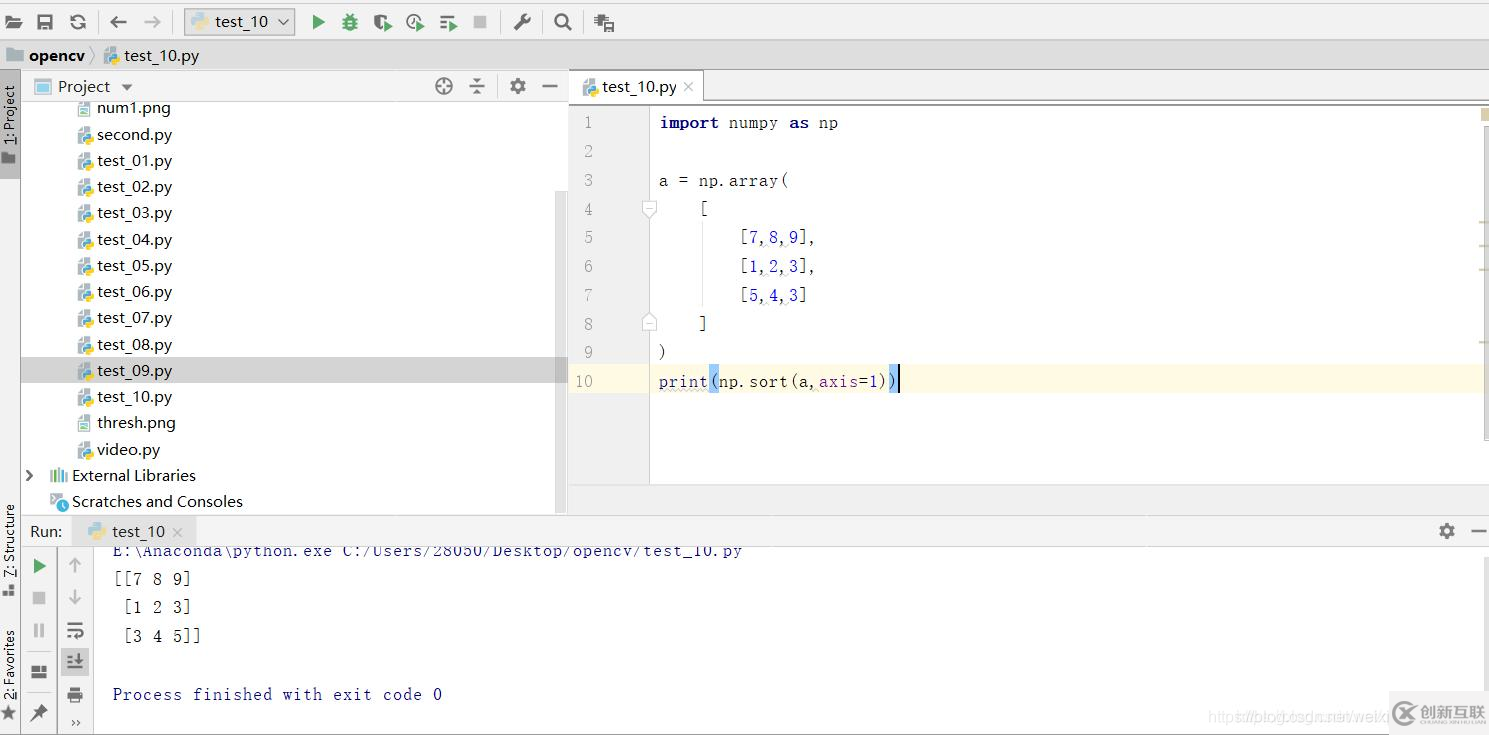Rerun test_10 from the Run panel
This screenshot has width=1489, height=735.
pos(39,566)
